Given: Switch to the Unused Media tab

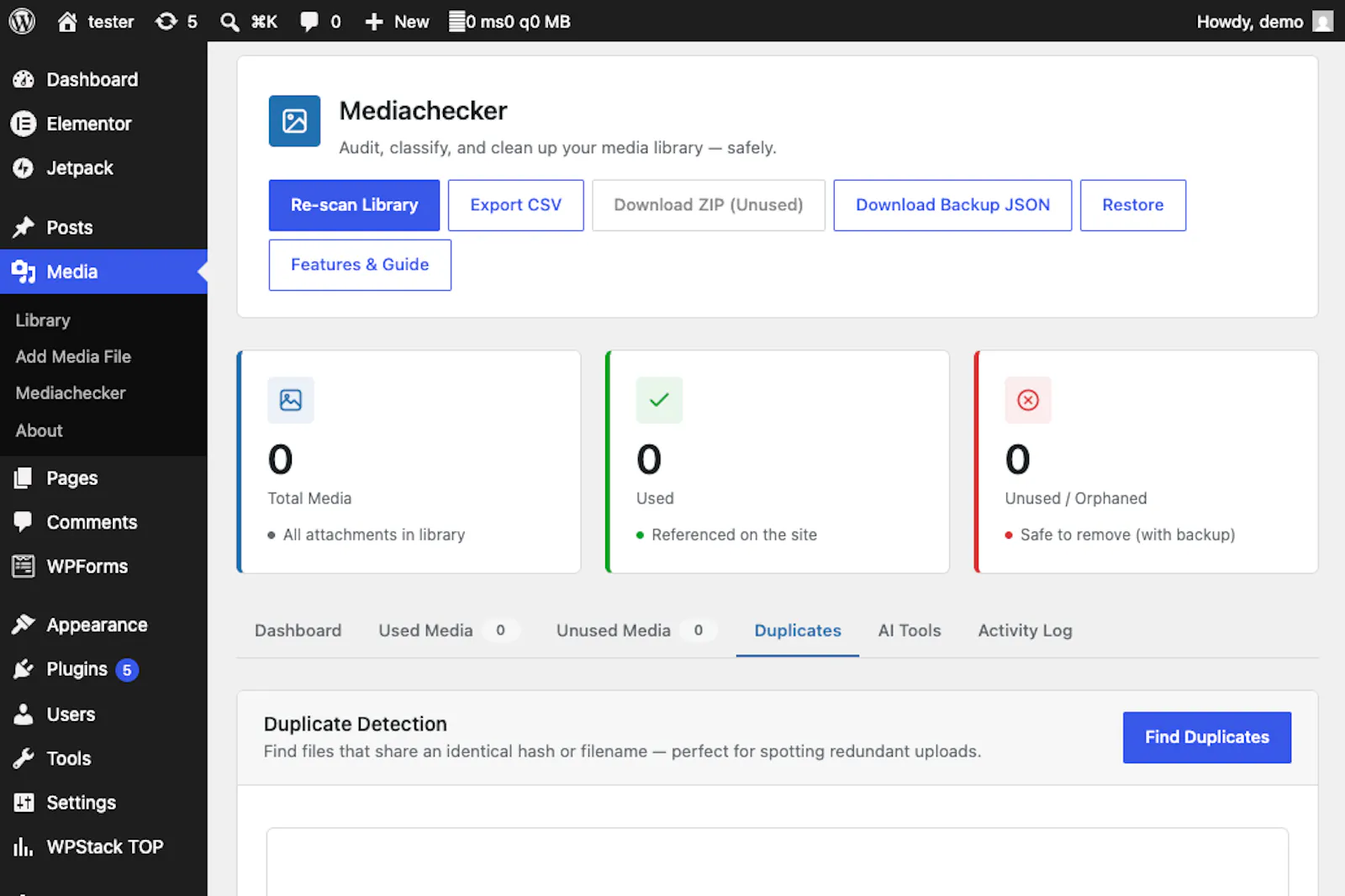Looking at the screenshot, I should [636, 630].
